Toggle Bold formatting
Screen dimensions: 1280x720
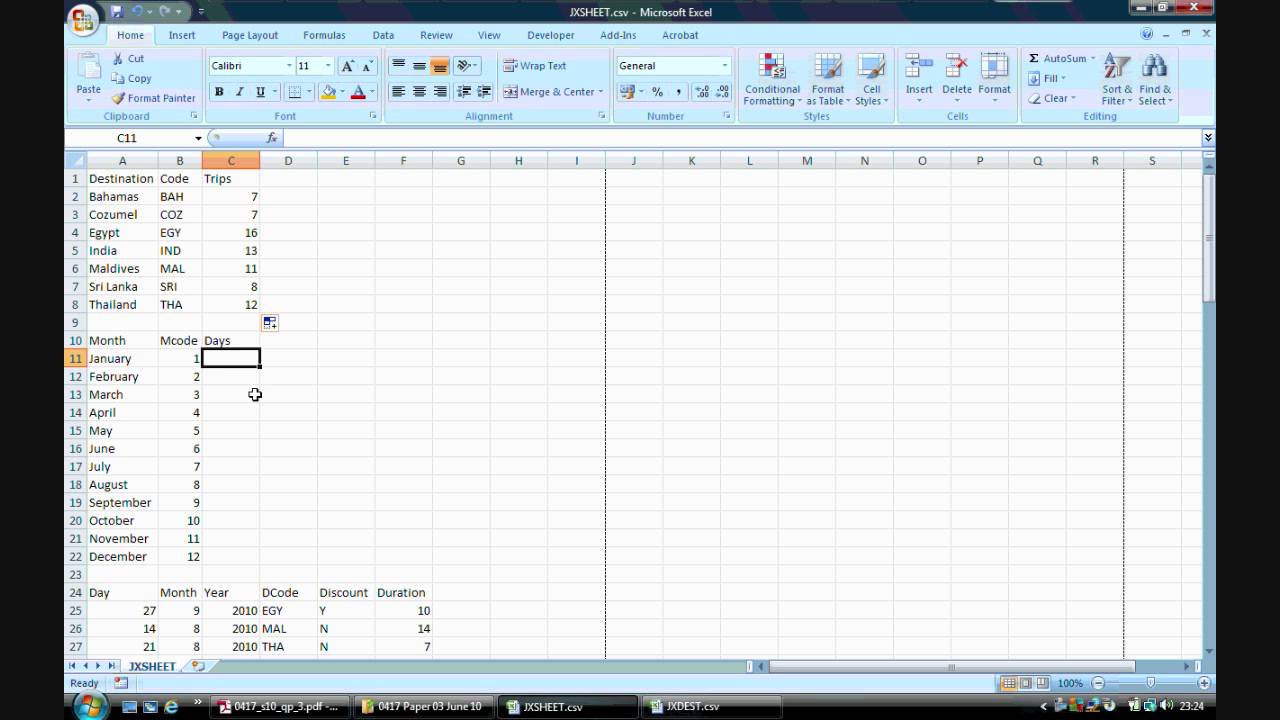pos(219,92)
